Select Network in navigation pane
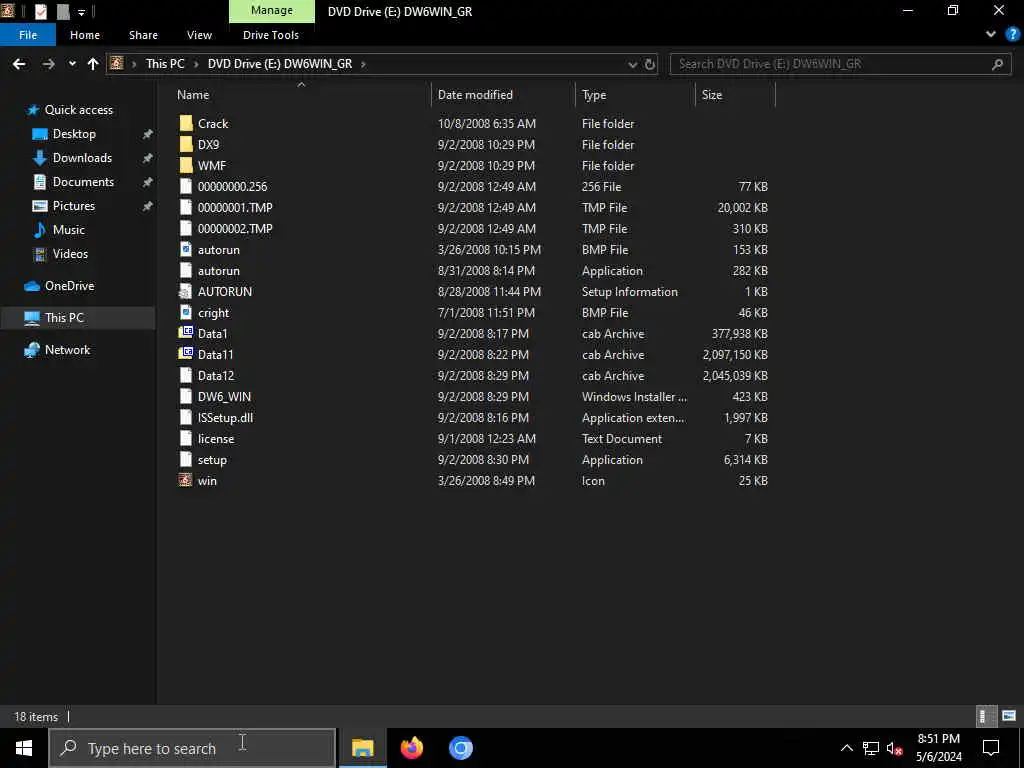Screen dimensions: 1024x768 pyautogui.click(x=67, y=350)
